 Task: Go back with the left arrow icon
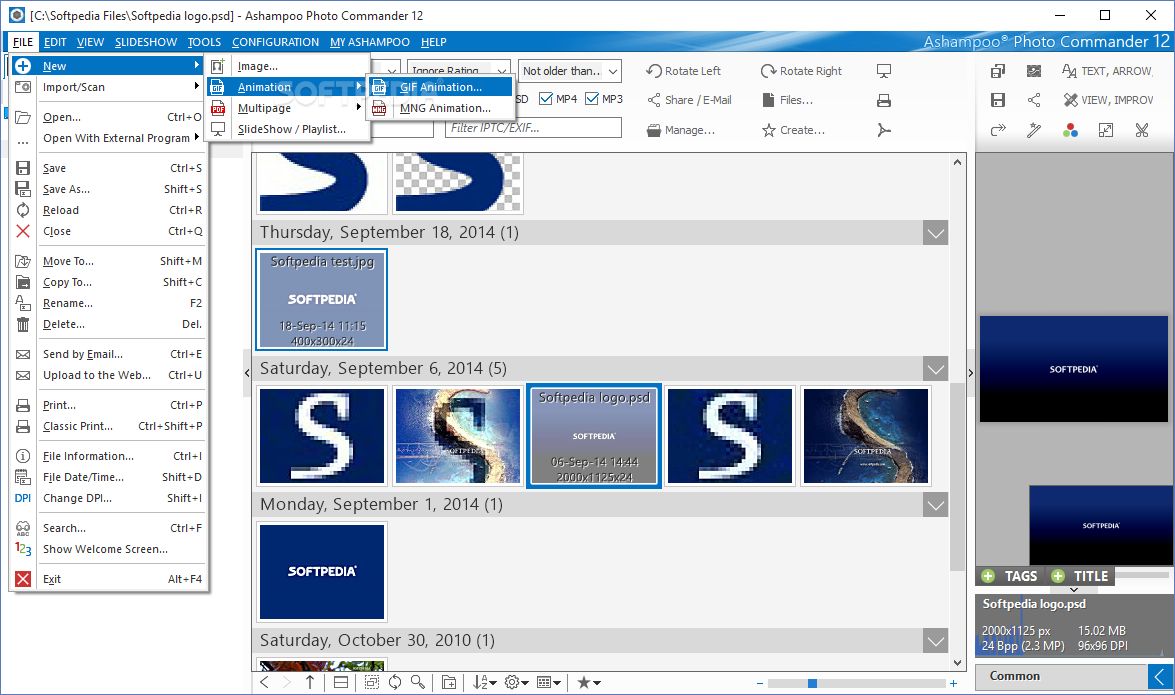point(265,682)
